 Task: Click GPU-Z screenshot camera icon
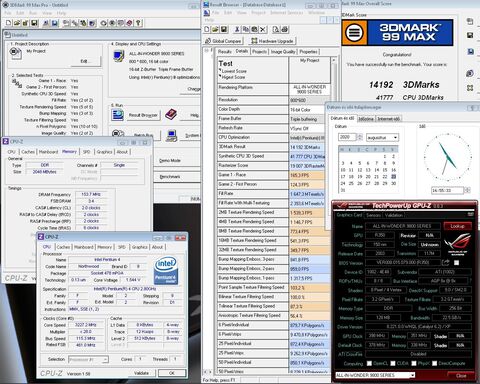(x=471, y=214)
